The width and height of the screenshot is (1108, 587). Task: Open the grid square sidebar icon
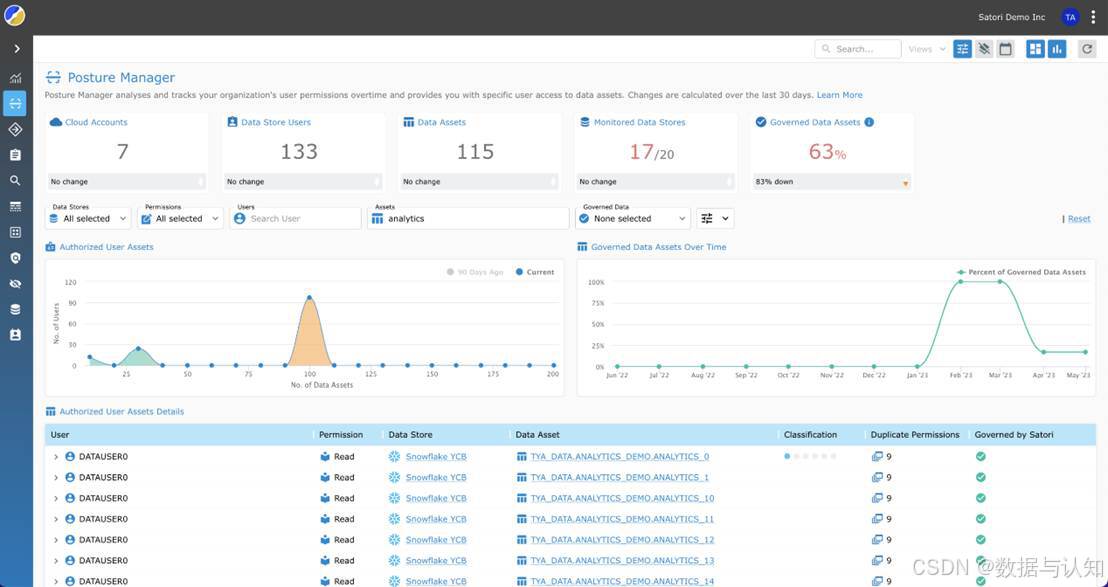[16, 232]
